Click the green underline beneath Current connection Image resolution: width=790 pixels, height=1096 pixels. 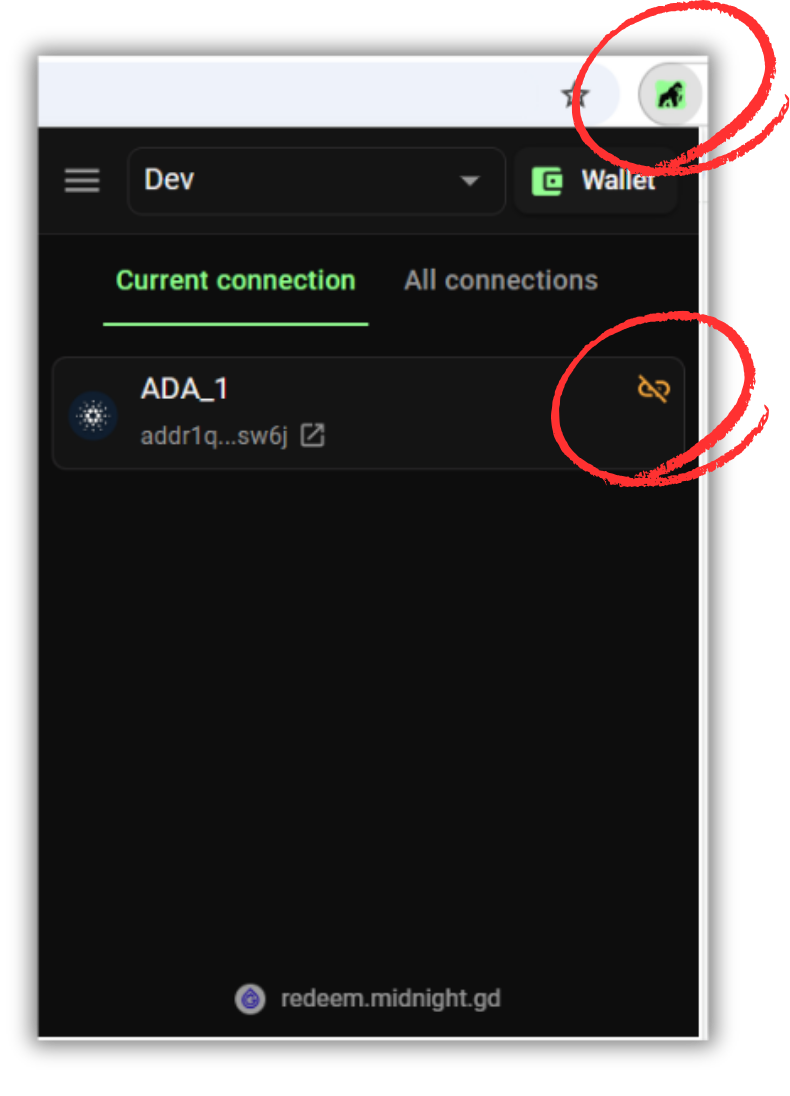click(236, 324)
